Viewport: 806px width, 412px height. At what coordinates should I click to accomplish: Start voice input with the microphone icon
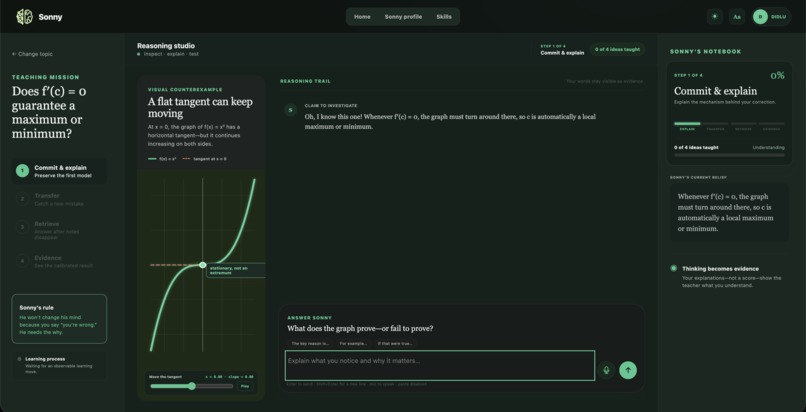[x=606, y=370]
